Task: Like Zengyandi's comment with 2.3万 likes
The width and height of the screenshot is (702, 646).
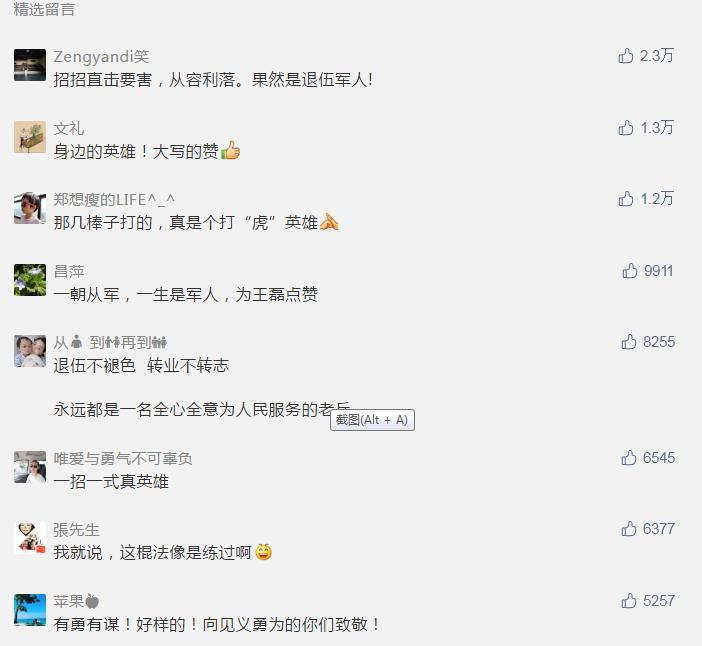Action: point(625,56)
